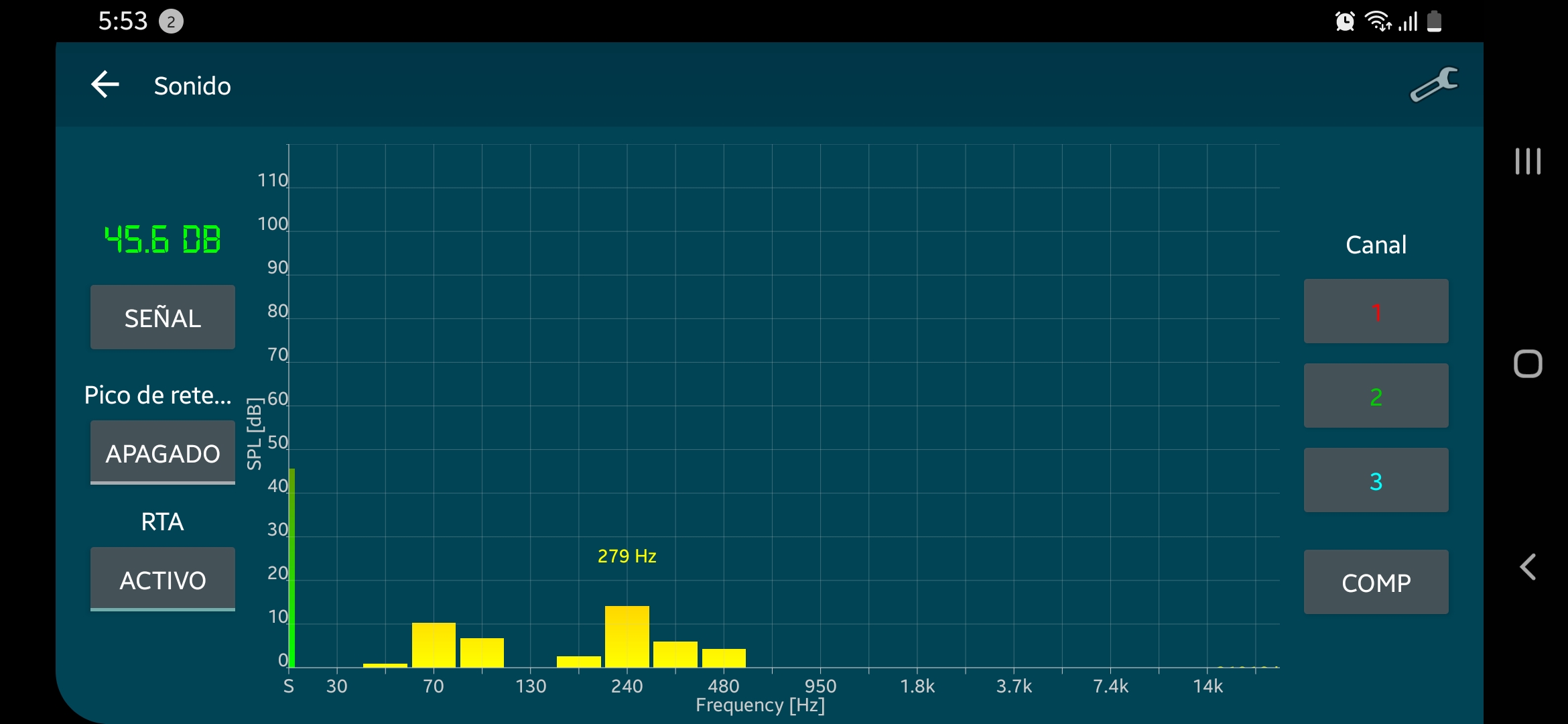Open the wrench settings icon

coord(1433,85)
